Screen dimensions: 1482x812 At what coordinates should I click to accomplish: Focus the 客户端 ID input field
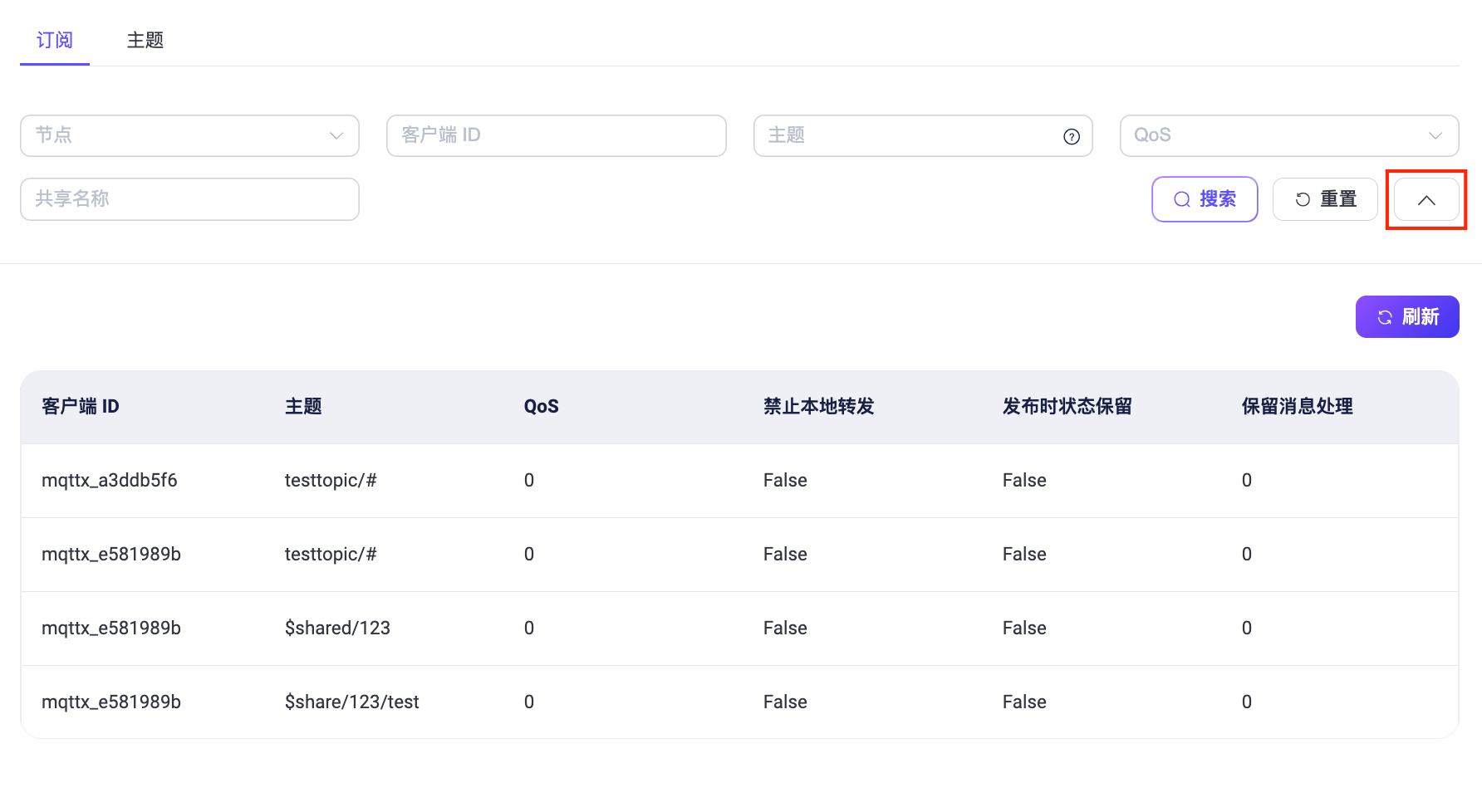click(556, 135)
